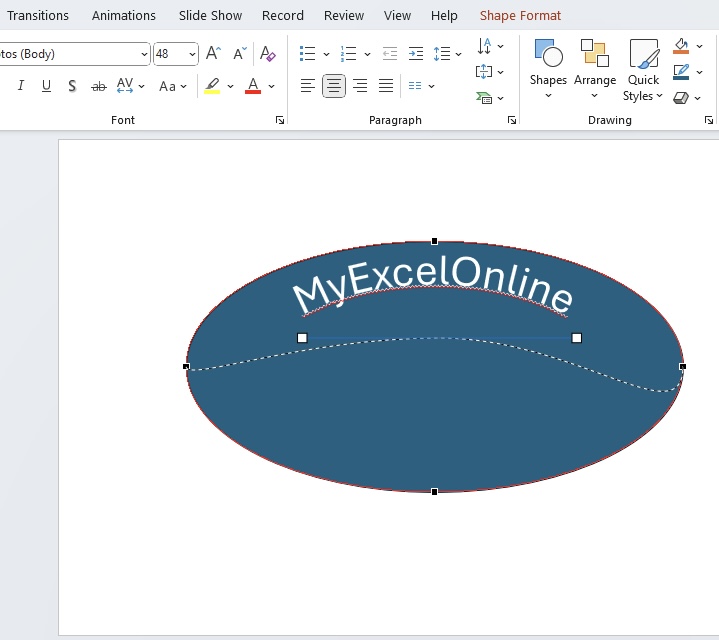
Task: Open the columns menu
Action: tap(421, 86)
